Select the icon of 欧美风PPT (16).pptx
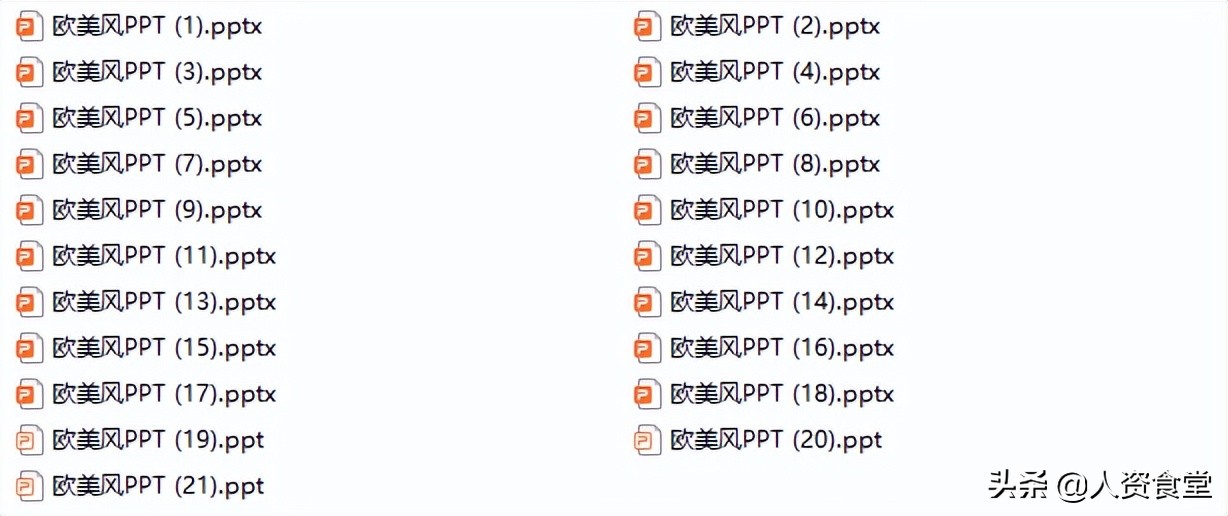The height and width of the screenshot is (516, 1228). click(648, 349)
